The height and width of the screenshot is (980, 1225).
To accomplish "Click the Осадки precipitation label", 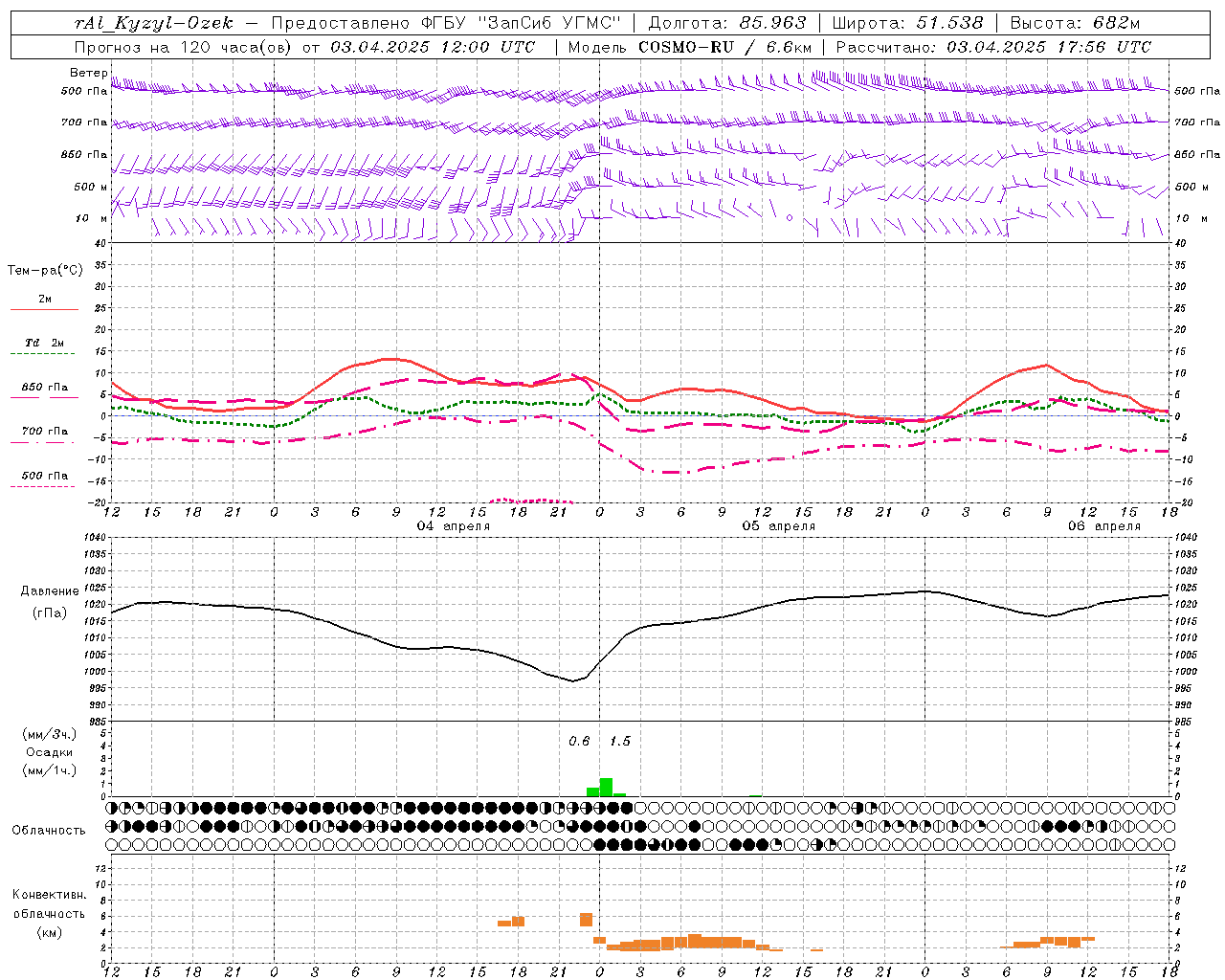I will pyautogui.click(x=49, y=752).
